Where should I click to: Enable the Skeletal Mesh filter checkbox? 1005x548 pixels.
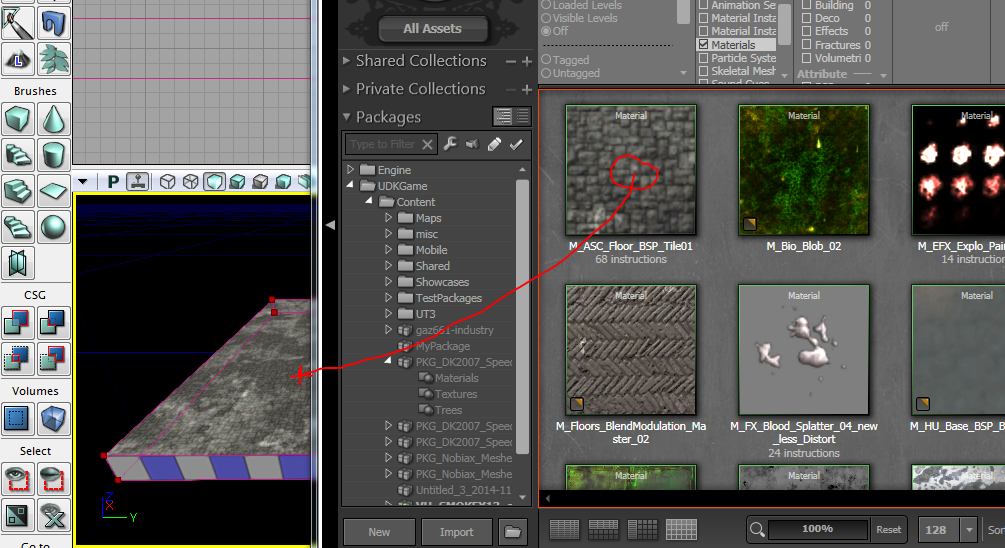point(704,71)
